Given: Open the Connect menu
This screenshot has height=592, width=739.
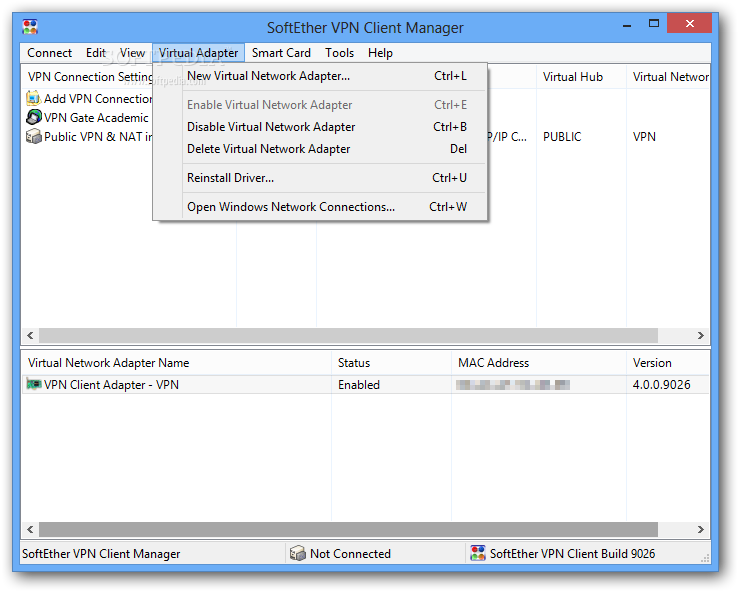Looking at the screenshot, I should [x=49, y=53].
